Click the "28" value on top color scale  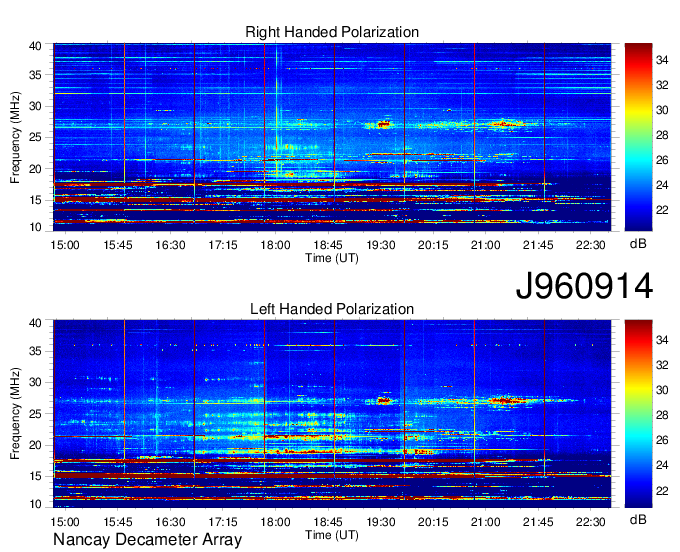click(x=662, y=135)
